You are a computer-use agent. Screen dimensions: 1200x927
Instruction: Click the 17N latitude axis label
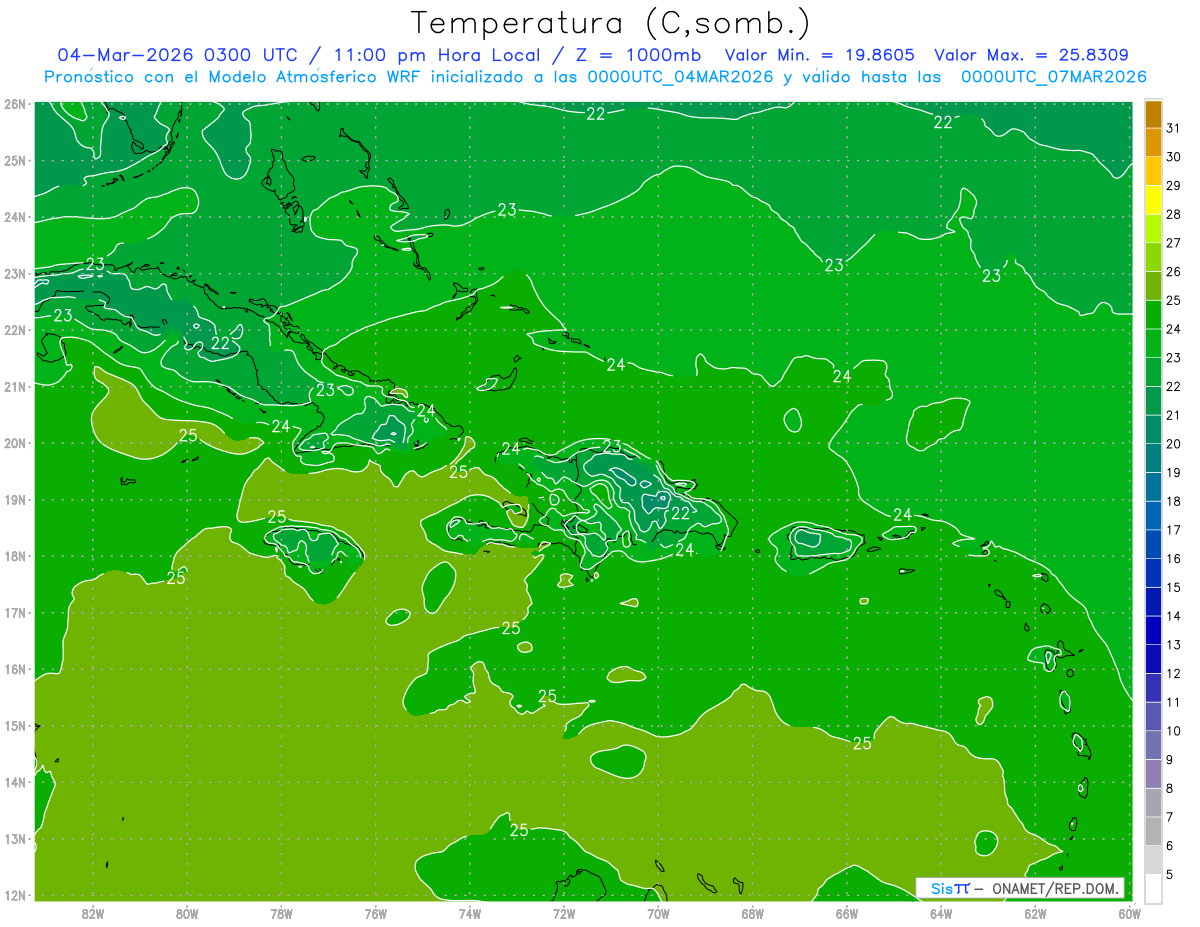tap(14, 612)
